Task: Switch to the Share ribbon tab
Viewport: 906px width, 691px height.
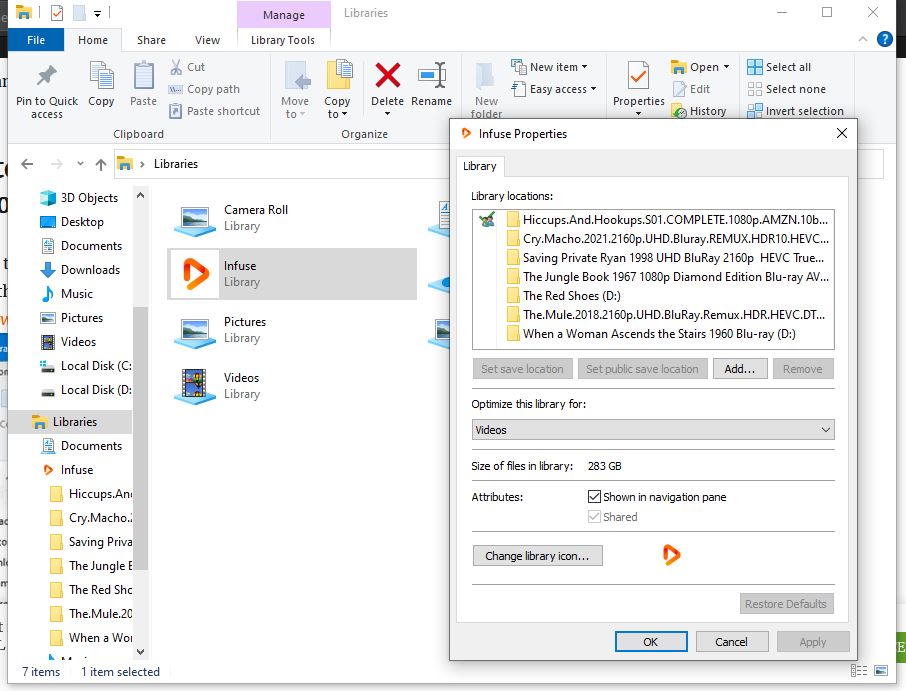Action: coord(151,40)
